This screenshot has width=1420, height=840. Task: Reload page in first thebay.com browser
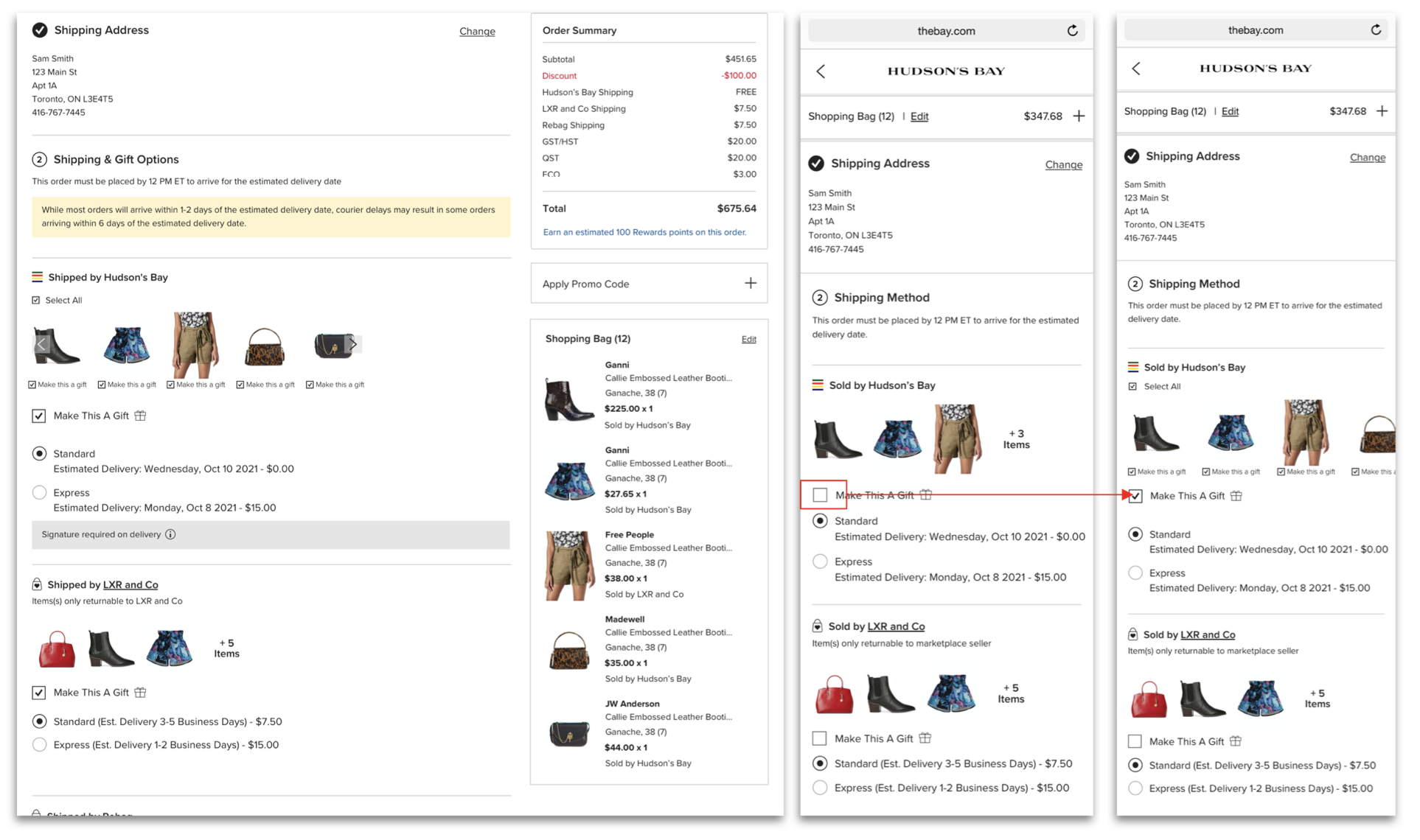1072,31
